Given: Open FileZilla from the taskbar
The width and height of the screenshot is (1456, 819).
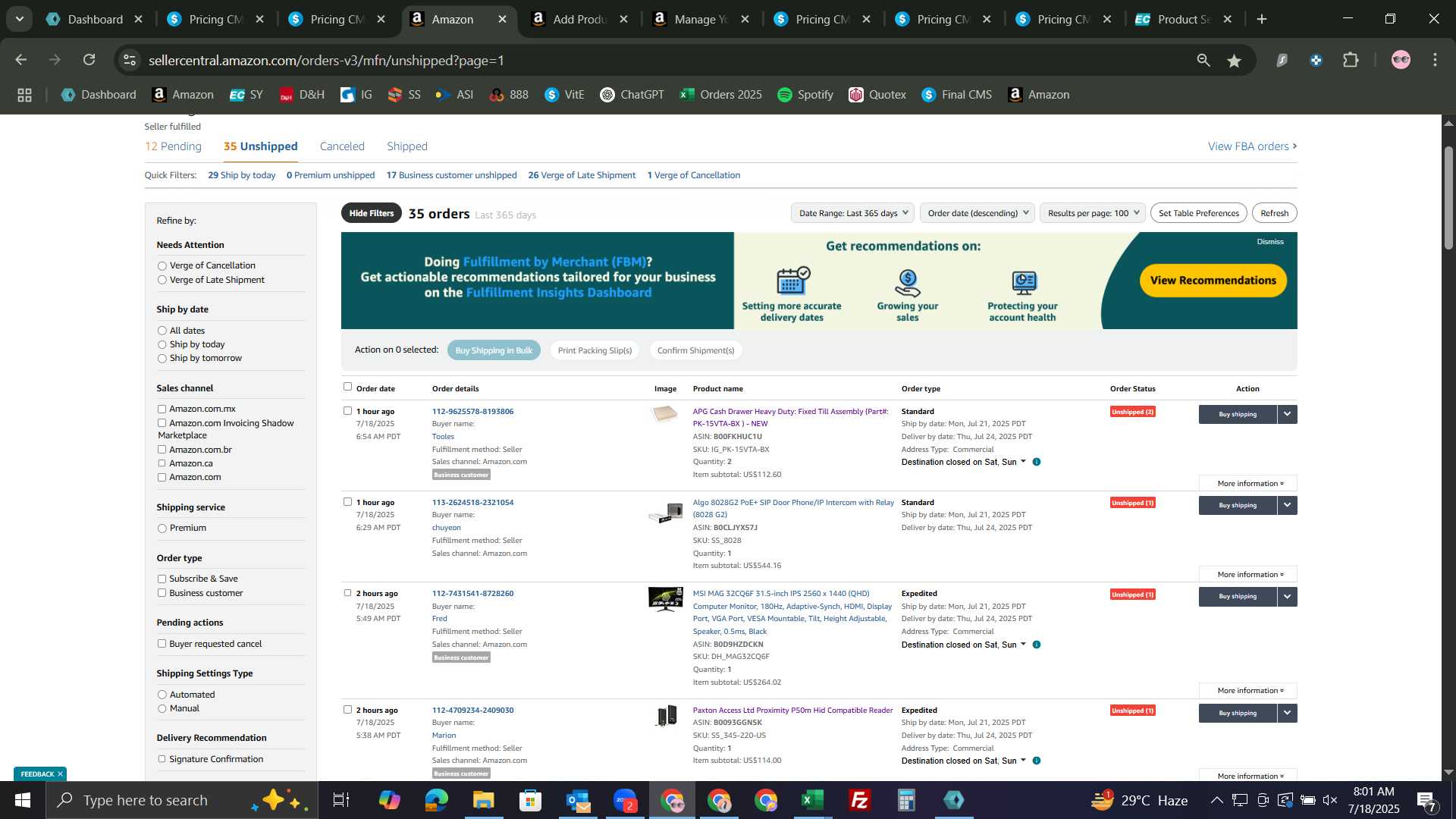Looking at the screenshot, I should click(860, 800).
